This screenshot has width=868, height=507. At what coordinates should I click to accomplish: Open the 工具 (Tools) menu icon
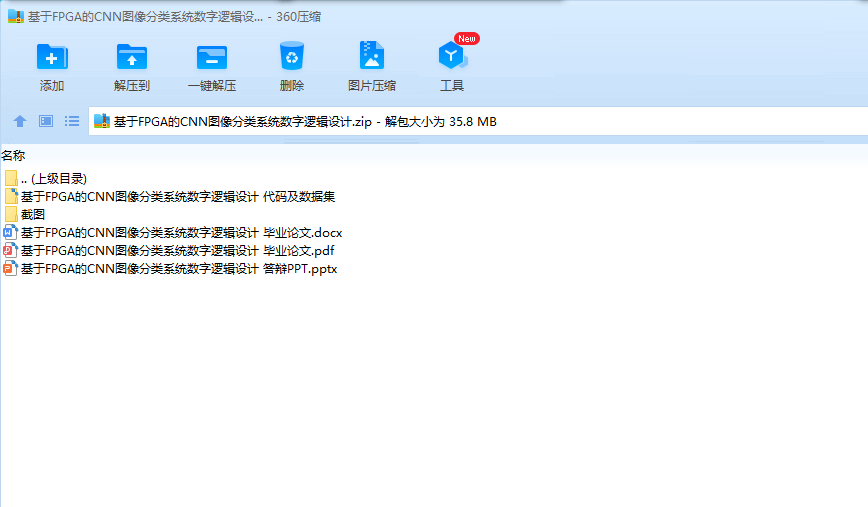pyautogui.click(x=452, y=55)
